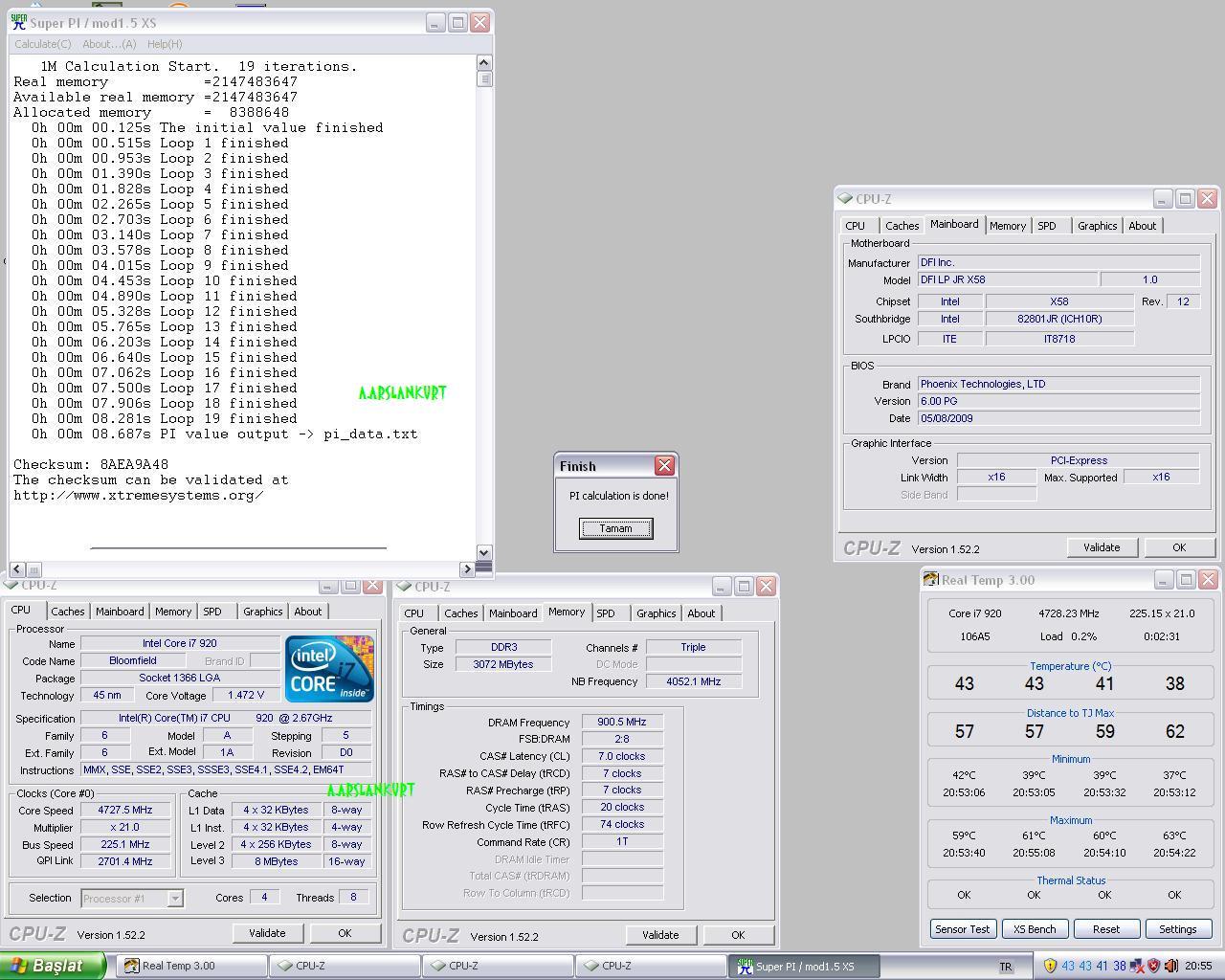Switch to Real Temp 3.00 taskbar button
This screenshot has height=980, width=1225.
(x=191, y=967)
